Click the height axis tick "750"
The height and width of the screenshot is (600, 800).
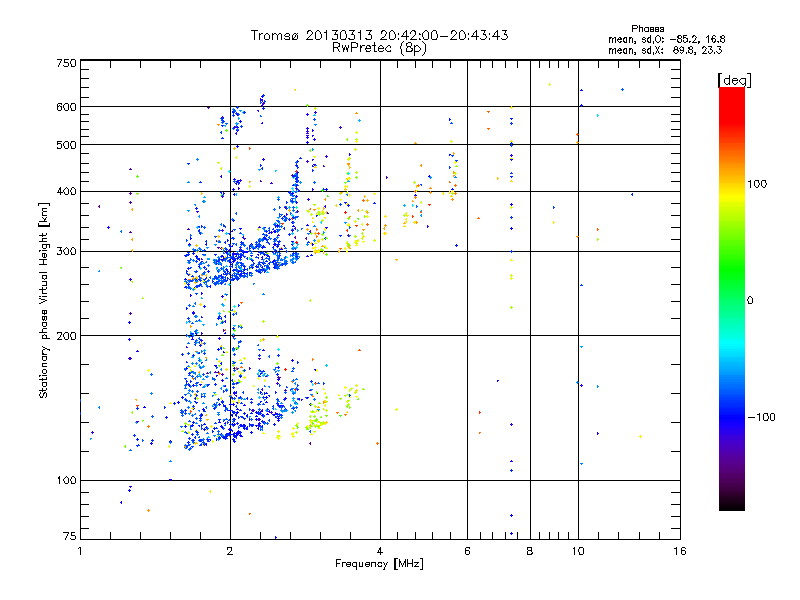(x=66, y=63)
